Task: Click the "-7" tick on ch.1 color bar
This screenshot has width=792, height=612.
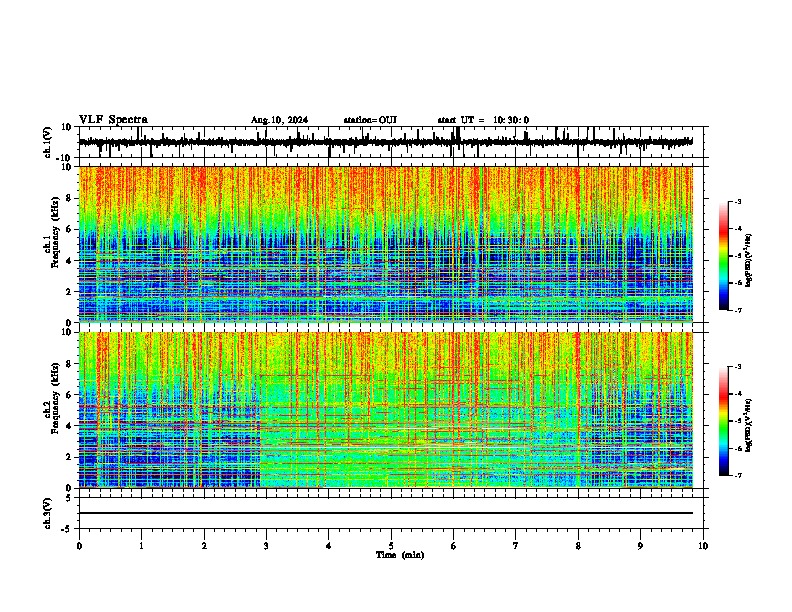Action: coord(738,310)
